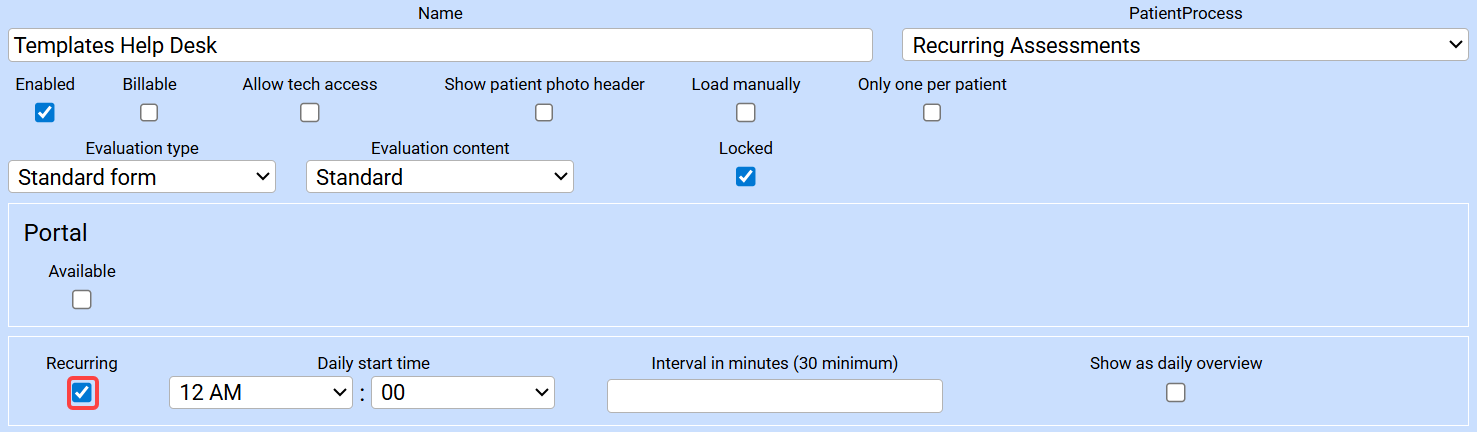Open the Evaluation content dropdown

(x=440, y=177)
